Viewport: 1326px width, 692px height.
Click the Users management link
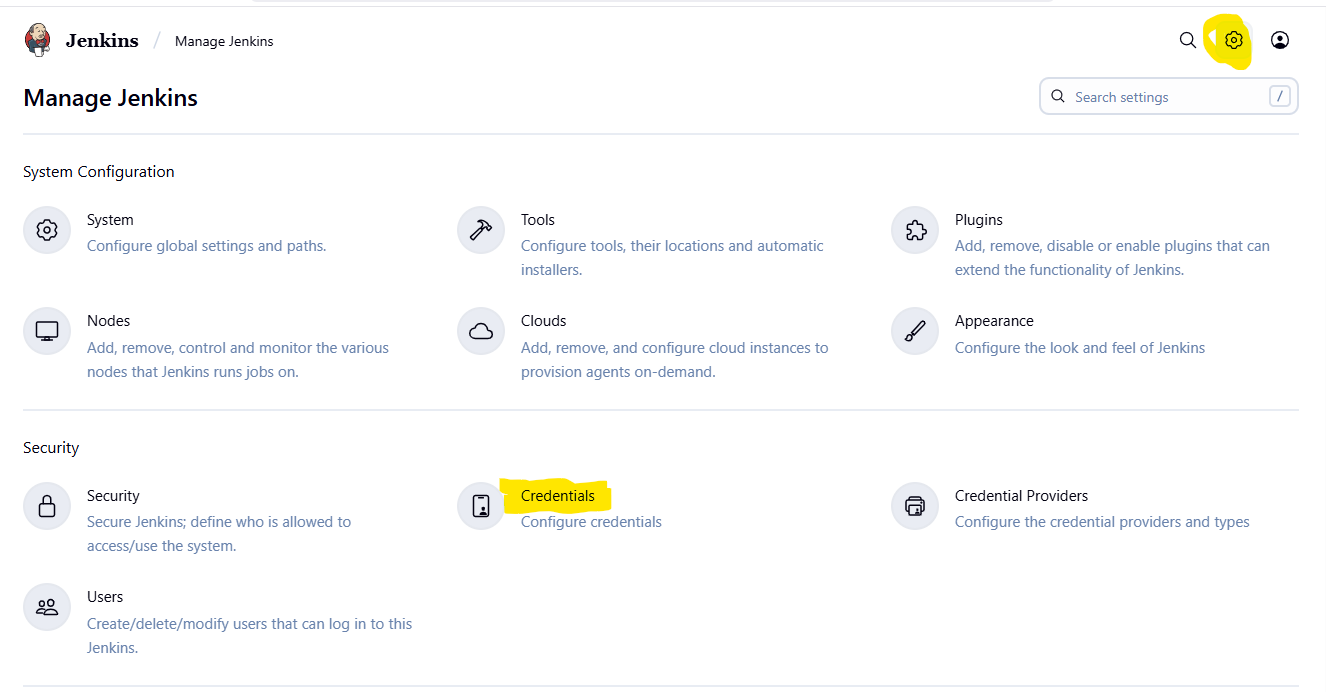(105, 597)
